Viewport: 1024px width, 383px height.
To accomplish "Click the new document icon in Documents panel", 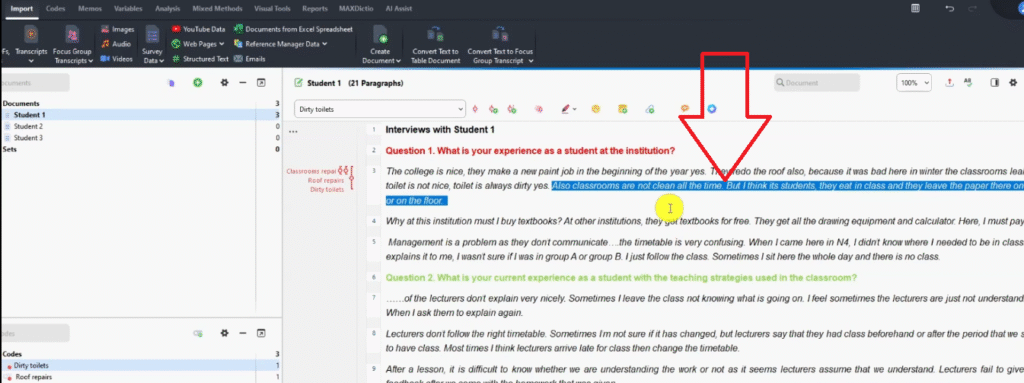I will [x=171, y=83].
